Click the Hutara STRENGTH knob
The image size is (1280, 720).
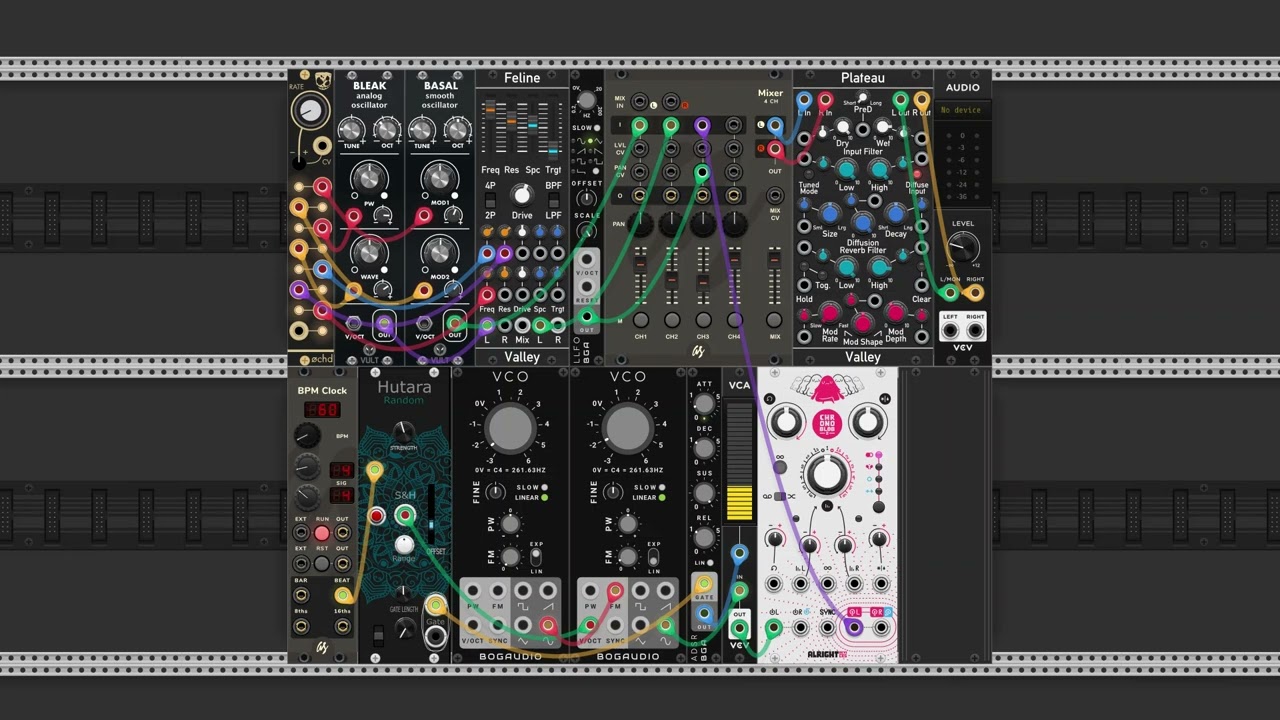[403, 431]
